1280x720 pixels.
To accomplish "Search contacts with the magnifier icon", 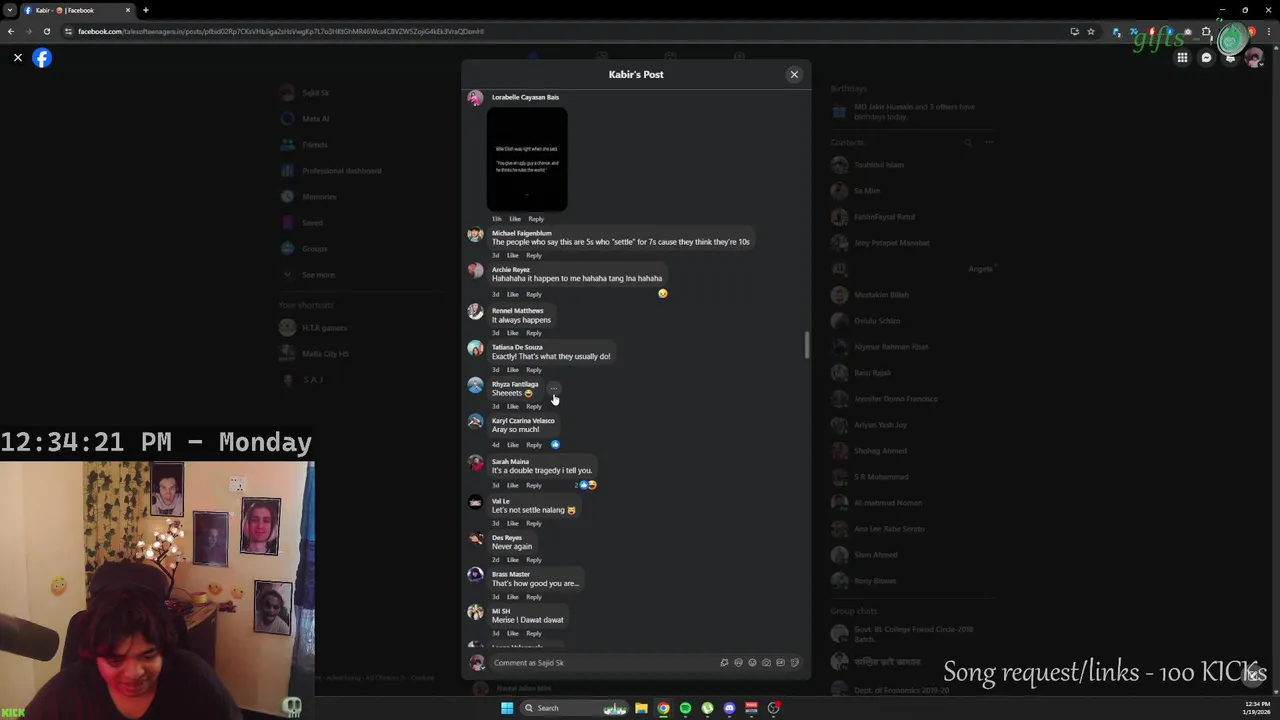I will pos(967,143).
